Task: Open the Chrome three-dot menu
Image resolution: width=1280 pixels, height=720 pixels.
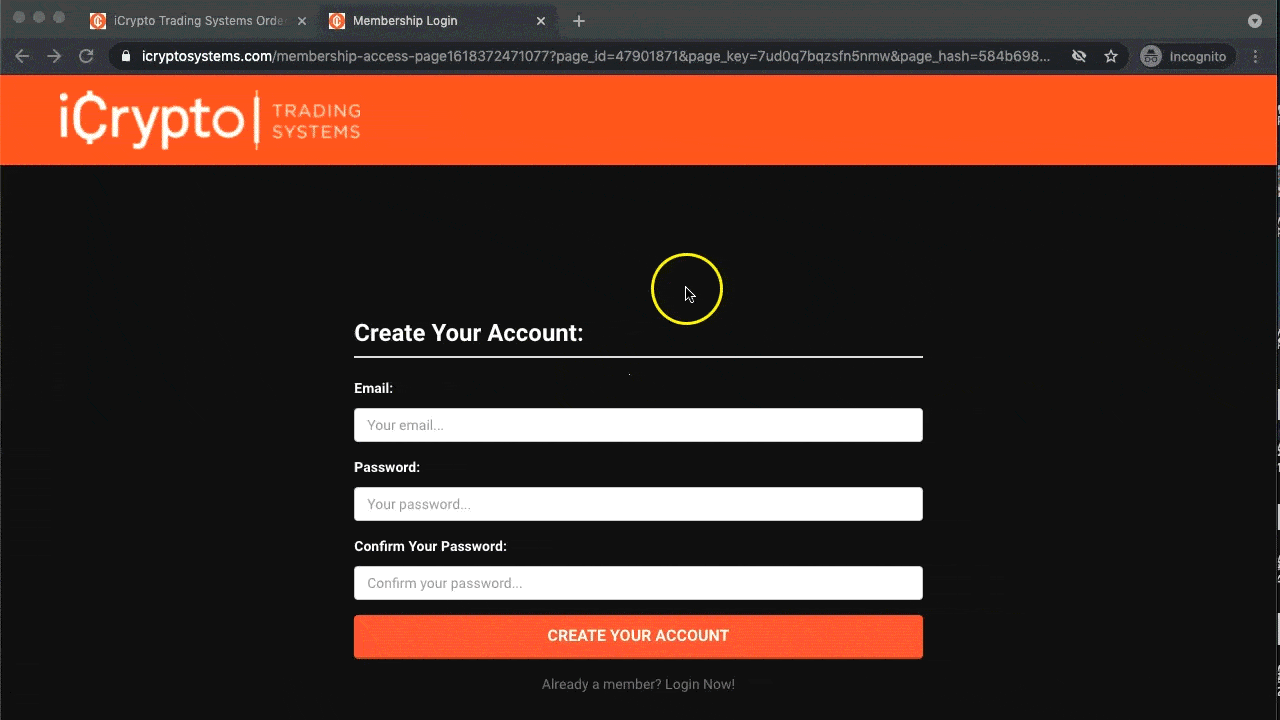Action: 1256,56
